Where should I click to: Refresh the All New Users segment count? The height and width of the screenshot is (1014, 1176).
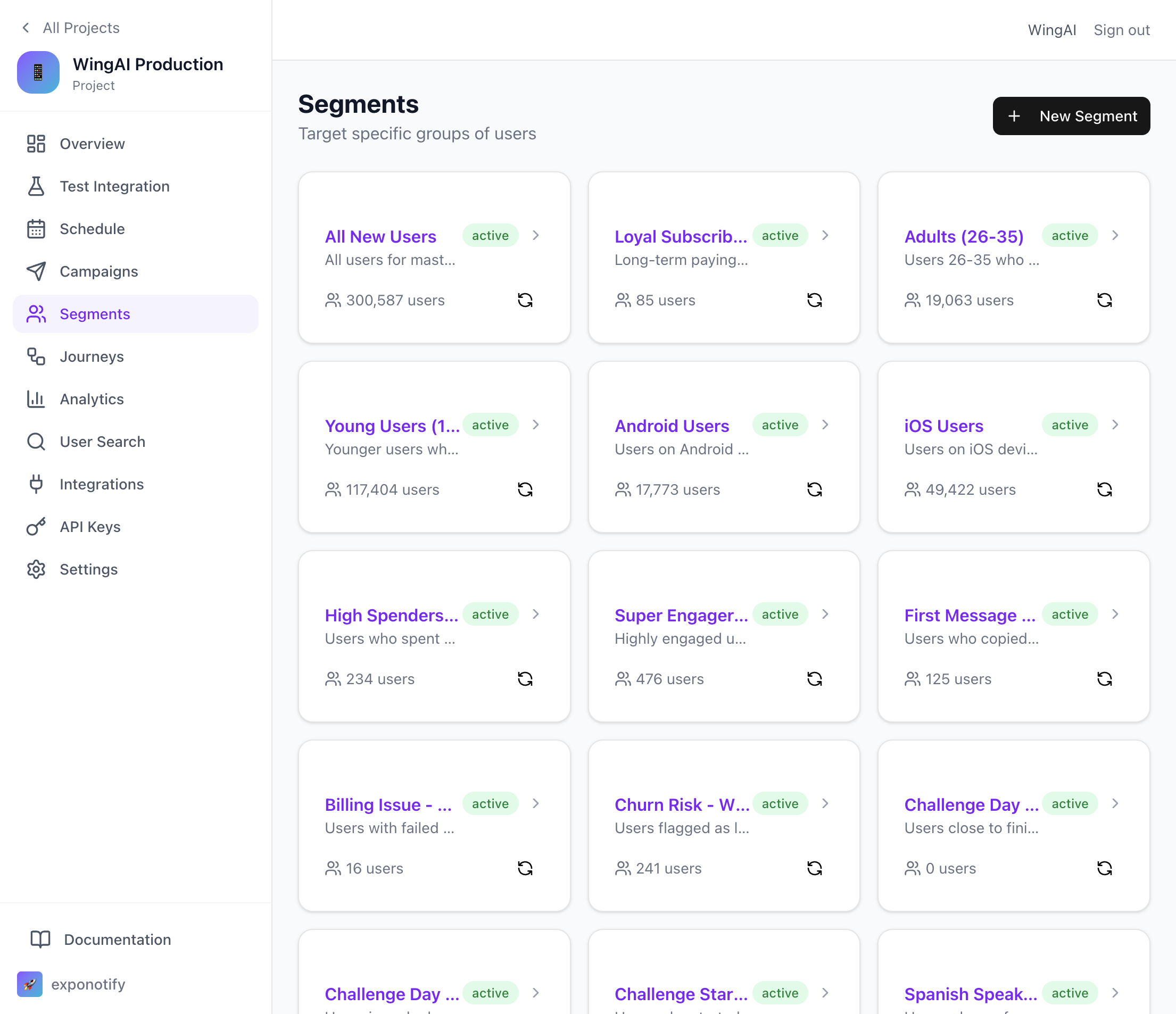click(525, 300)
